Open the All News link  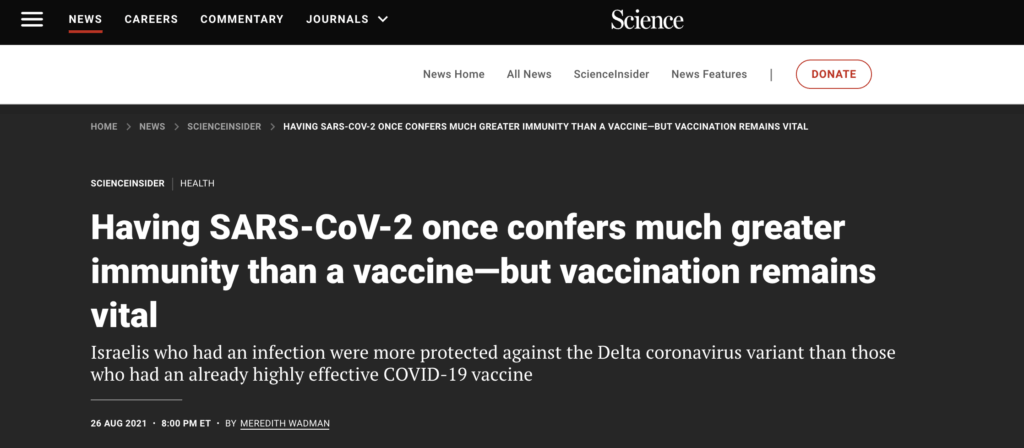coord(529,74)
